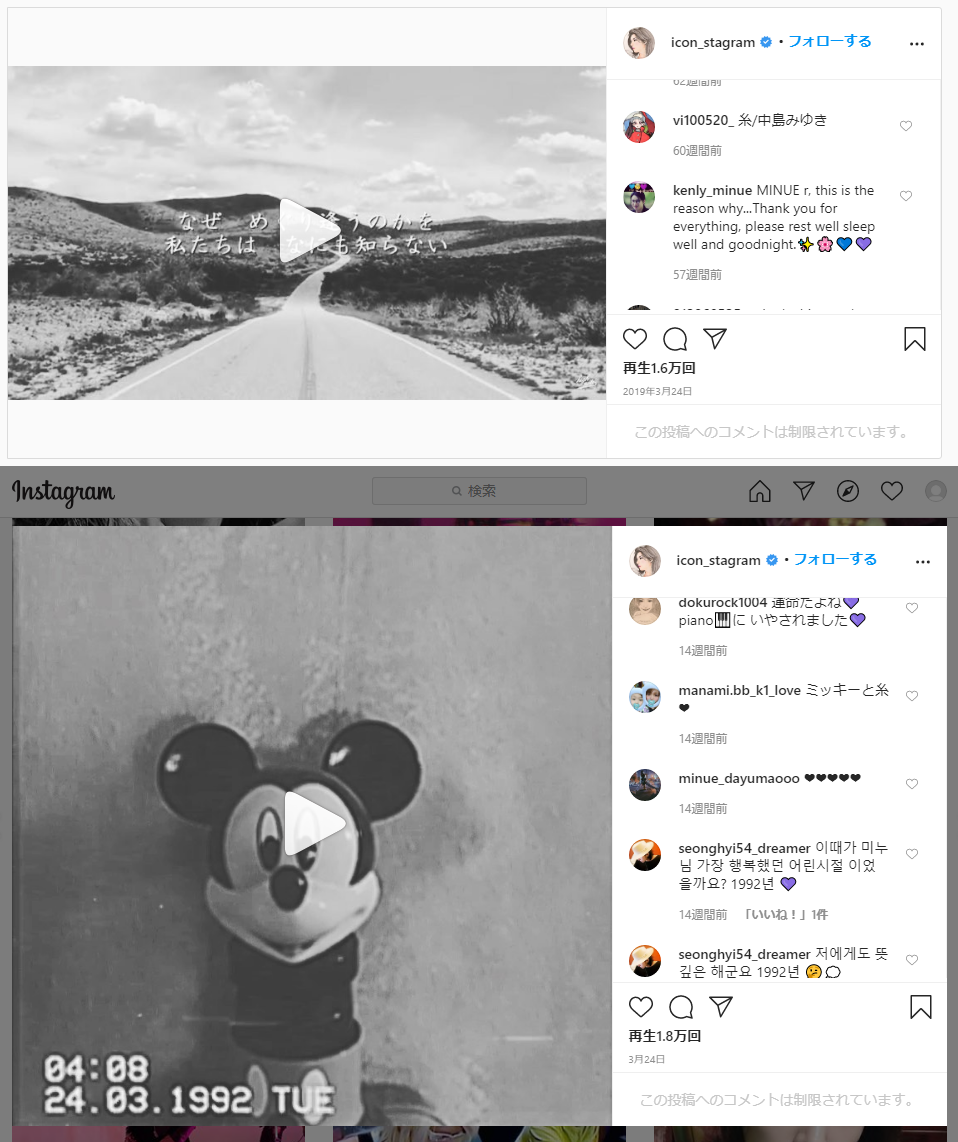The width and height of the screenshot is (958, 1142).
Task: Open the profile avatar icon in the navbar
Action: [x=935, y=491]
